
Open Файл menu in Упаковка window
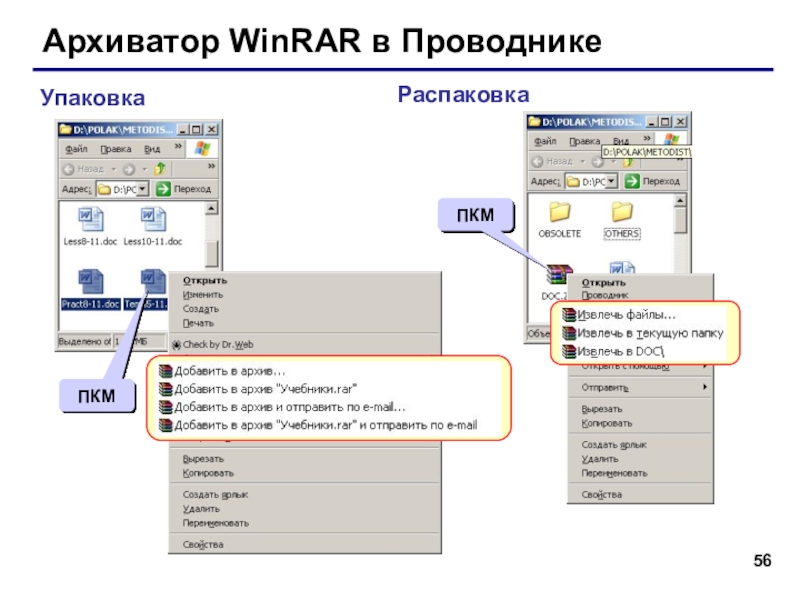[77, 149]
